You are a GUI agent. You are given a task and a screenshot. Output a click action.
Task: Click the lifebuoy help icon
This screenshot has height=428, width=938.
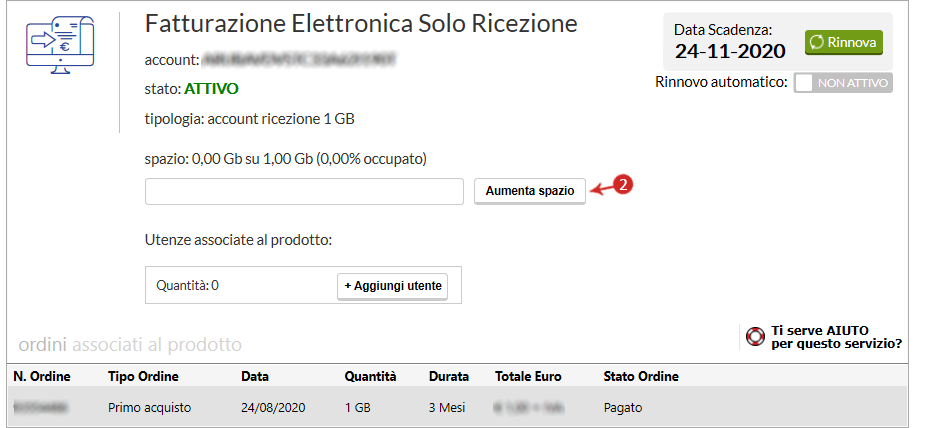756,337
